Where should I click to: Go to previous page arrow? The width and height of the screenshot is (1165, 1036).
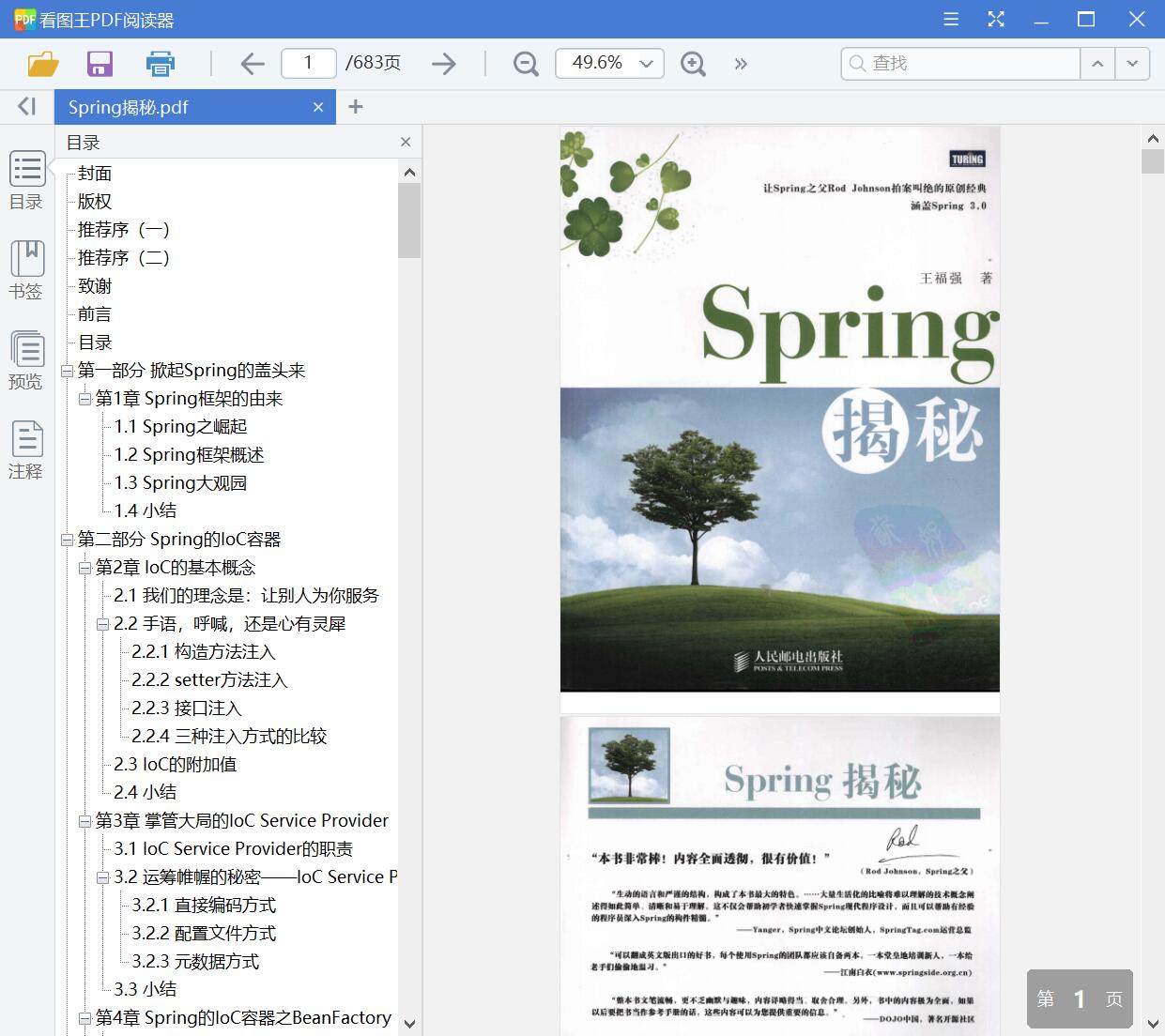(x=252, y=63)
